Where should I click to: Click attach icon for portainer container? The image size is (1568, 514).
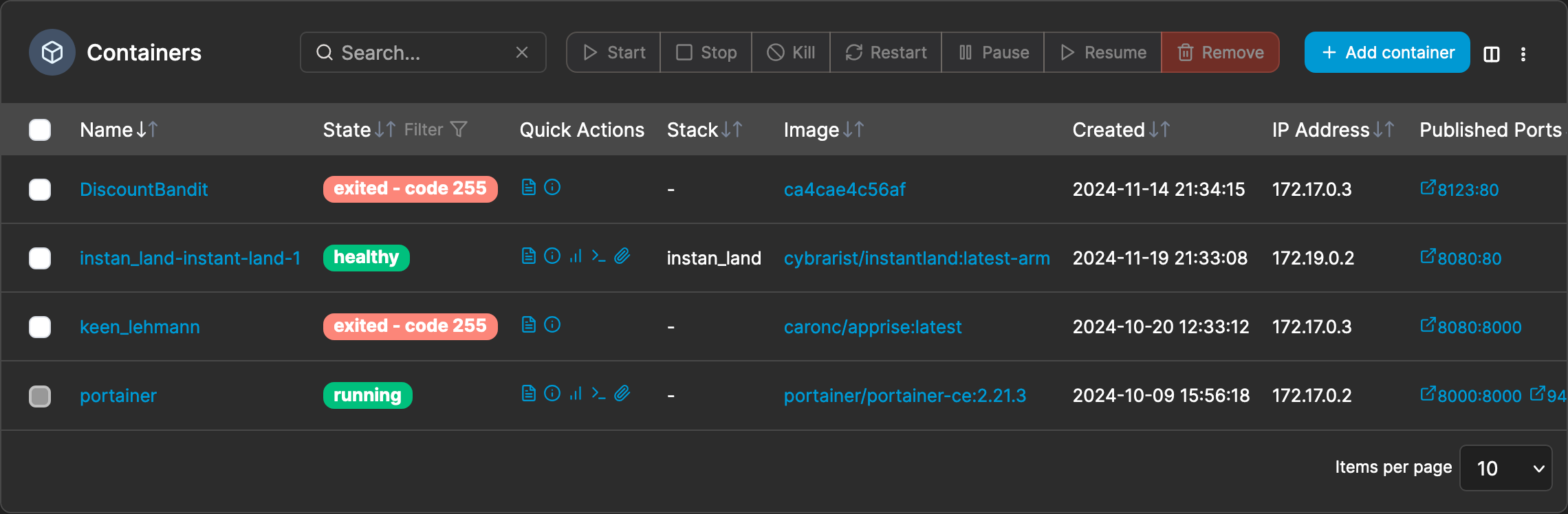click(x=622, y=393)
